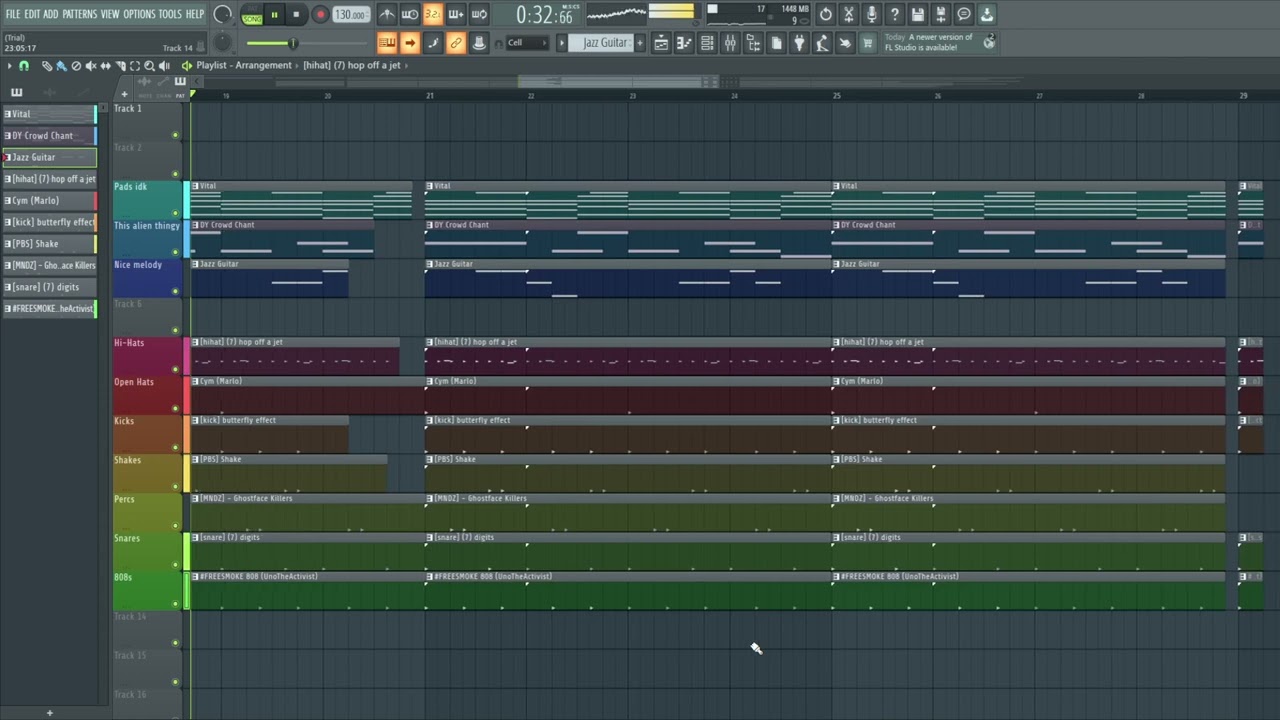This screenshot has height=720, width=1280.
Task: Click the main pitch knob
Action: pos(222,43)
